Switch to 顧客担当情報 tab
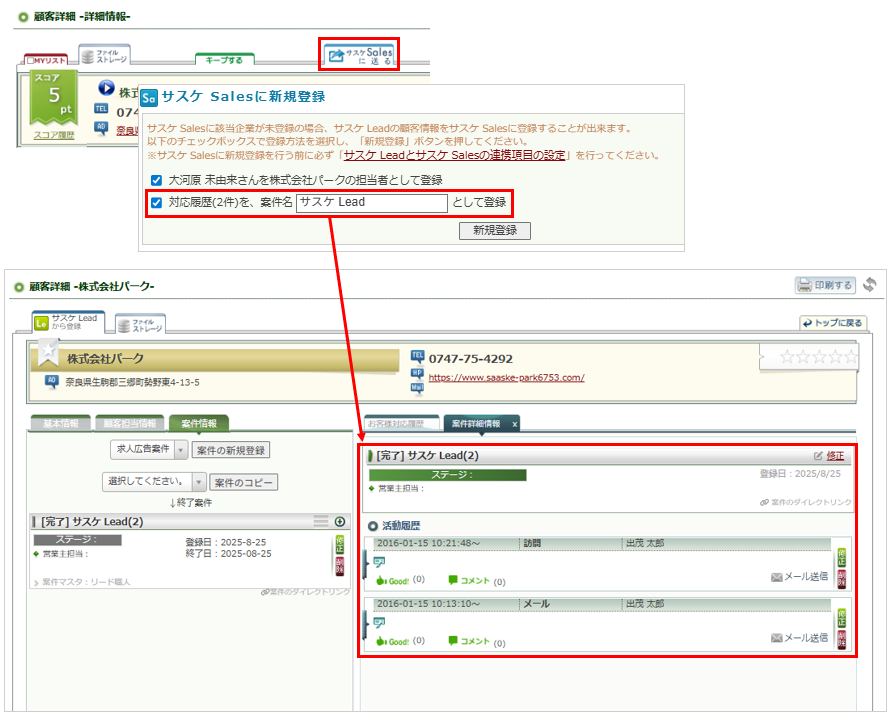The width and height of the screenshot is (890, 716). [130, 424]
